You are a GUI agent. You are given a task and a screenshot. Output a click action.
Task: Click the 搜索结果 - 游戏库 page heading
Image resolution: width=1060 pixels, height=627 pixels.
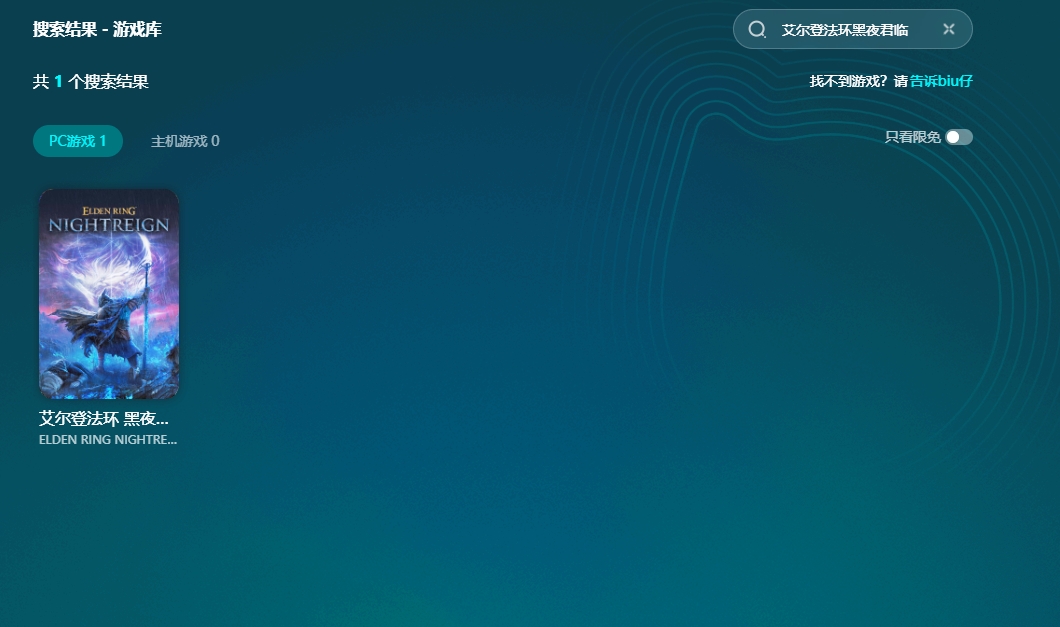[97, 29]
